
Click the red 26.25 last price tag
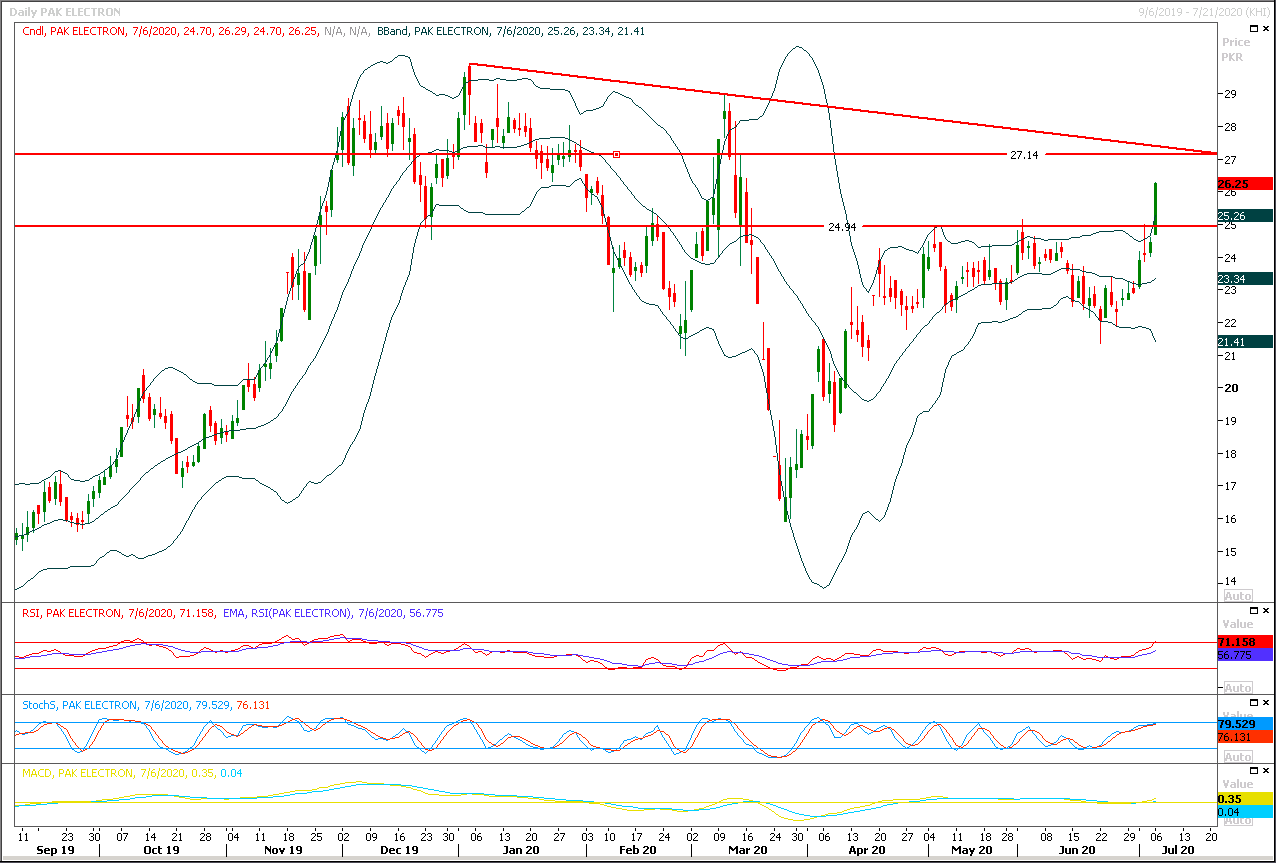(1245, 184)
